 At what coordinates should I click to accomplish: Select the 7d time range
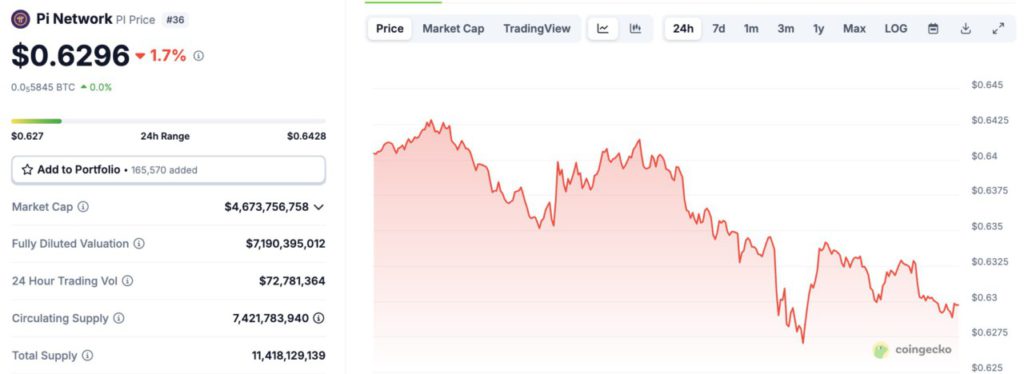pyautogui.click(x=718, y=29)
